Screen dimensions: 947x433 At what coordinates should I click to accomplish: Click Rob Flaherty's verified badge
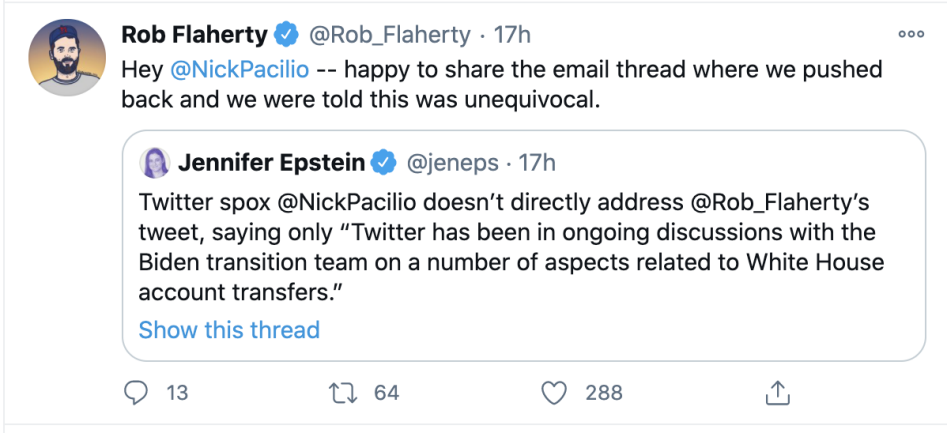(285, 35)
